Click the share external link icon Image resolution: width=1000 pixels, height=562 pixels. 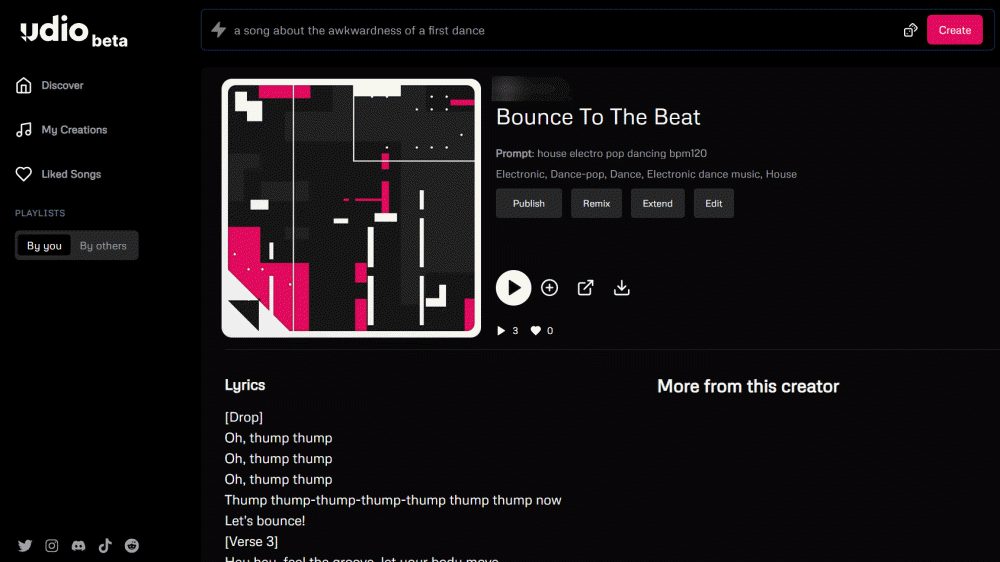pyautogui.click(x=586, y=288)
